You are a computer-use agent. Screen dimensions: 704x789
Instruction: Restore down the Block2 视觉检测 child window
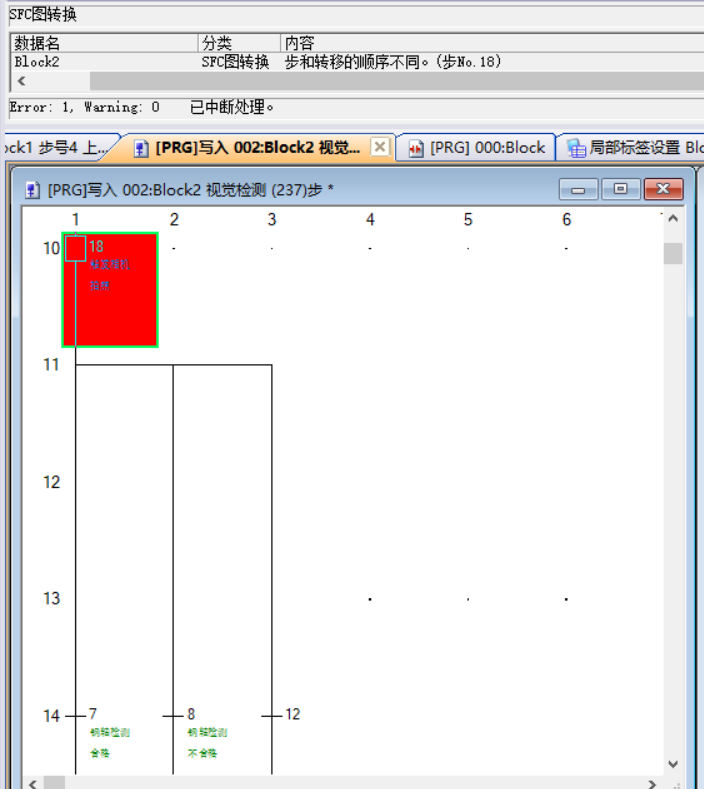pyautogui.click(x=620, y=190)
